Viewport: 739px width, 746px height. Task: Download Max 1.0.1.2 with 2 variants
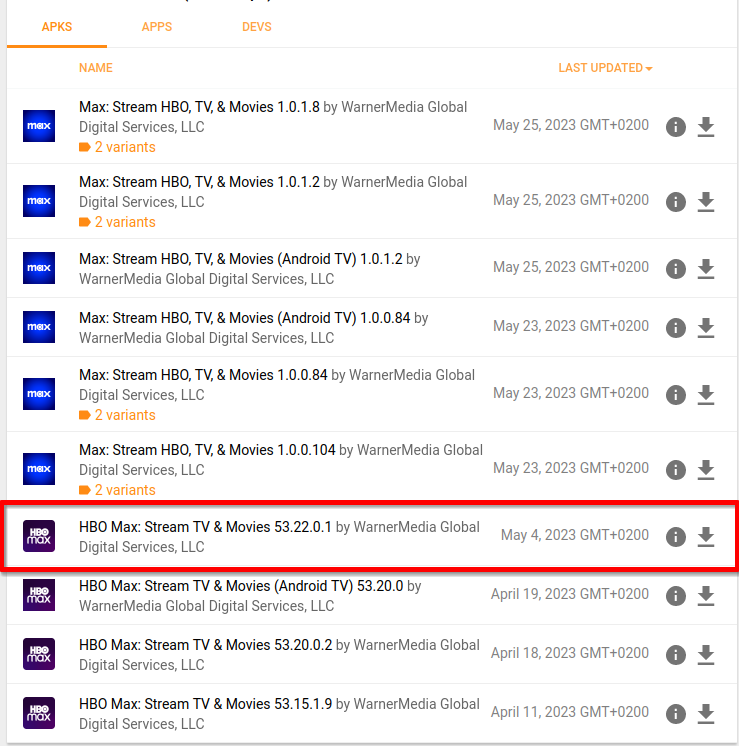coord(706,202)
